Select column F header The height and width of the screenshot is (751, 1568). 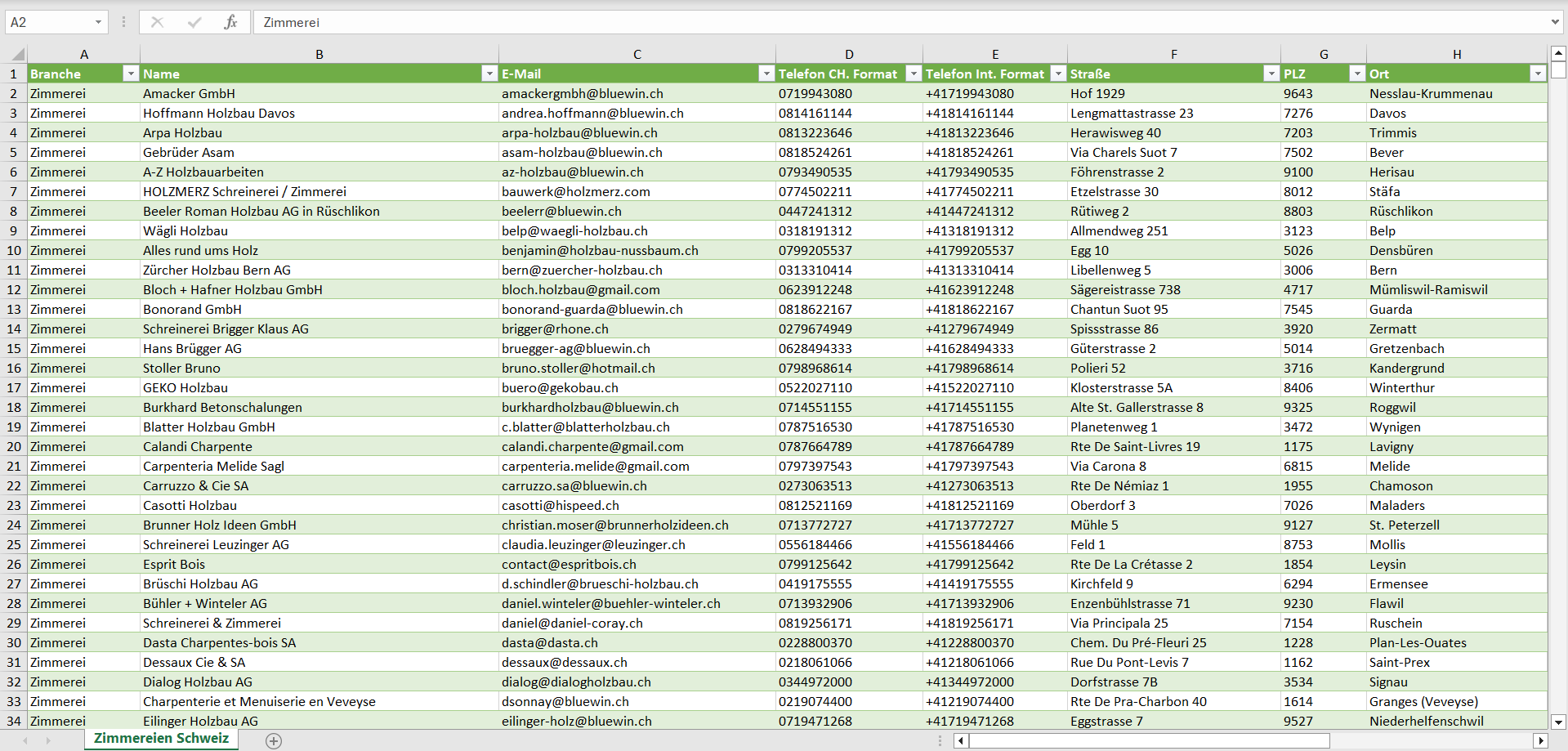point(1174,55)
